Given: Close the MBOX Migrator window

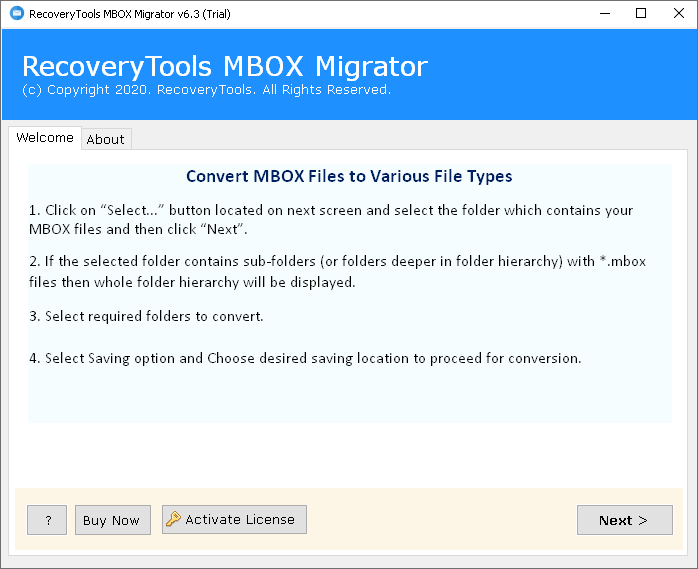Looking at the screenshot, I should tap(678, 13).
